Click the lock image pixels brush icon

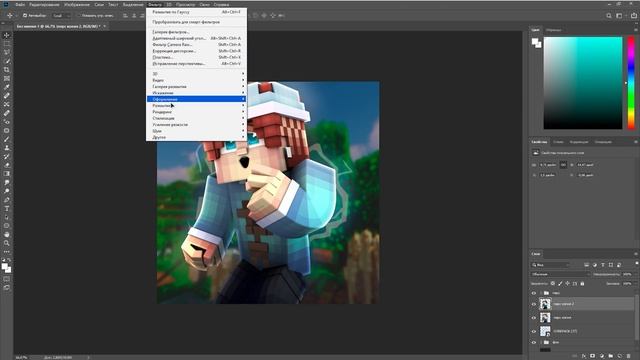(x=560, y=283)
